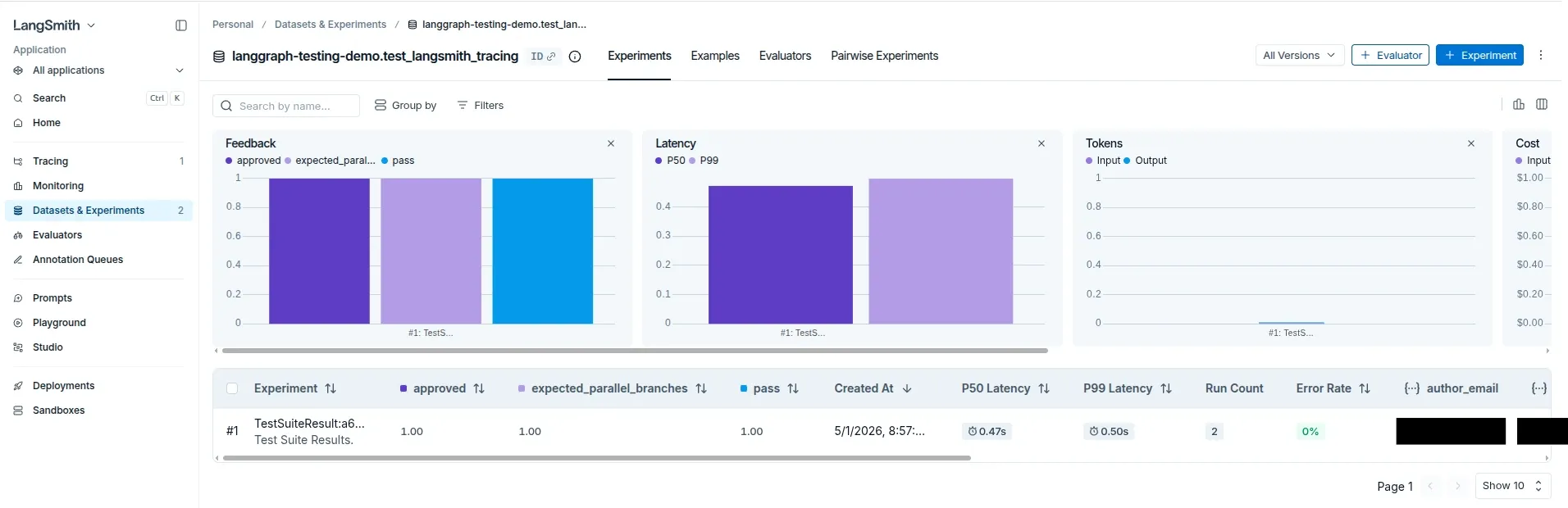Select Datasets & Experiments in sidebar
Screen dimensions: 1568x508
pos(98,211)
